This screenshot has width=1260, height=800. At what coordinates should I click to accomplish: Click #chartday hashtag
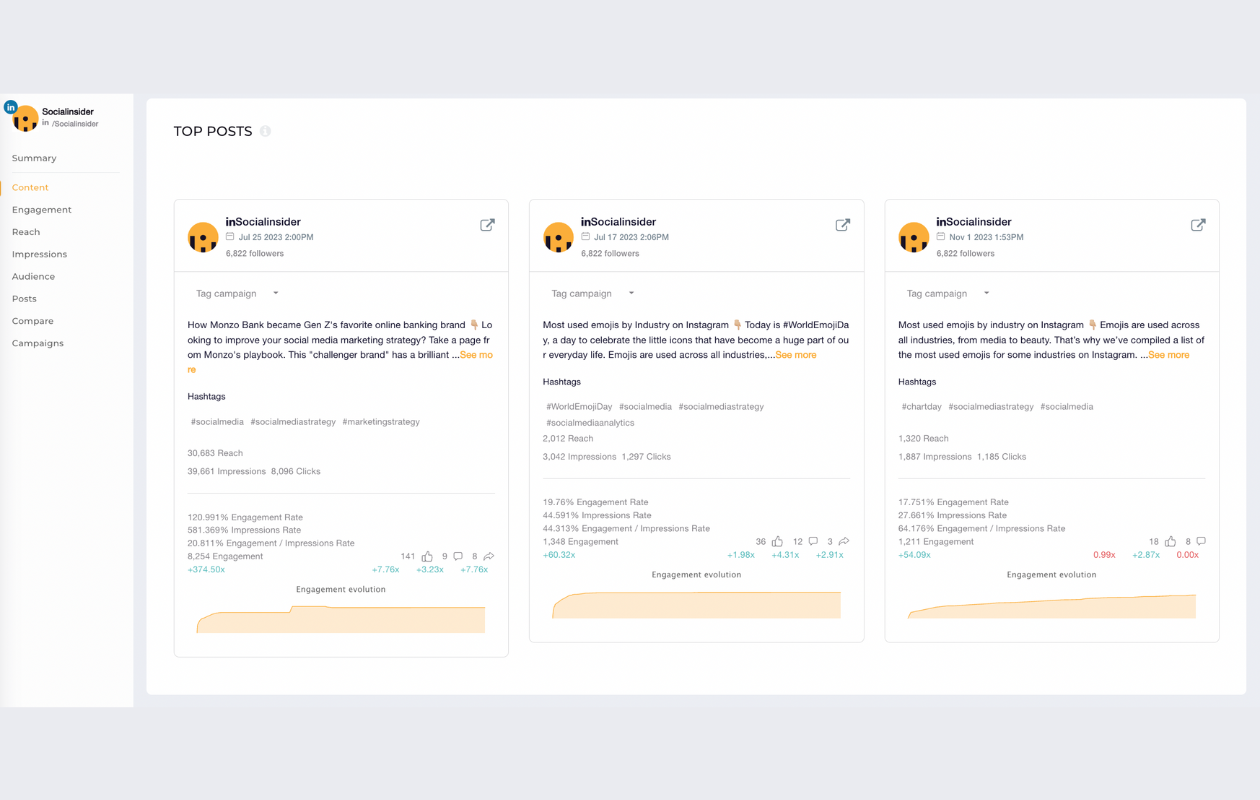[921, 407]
